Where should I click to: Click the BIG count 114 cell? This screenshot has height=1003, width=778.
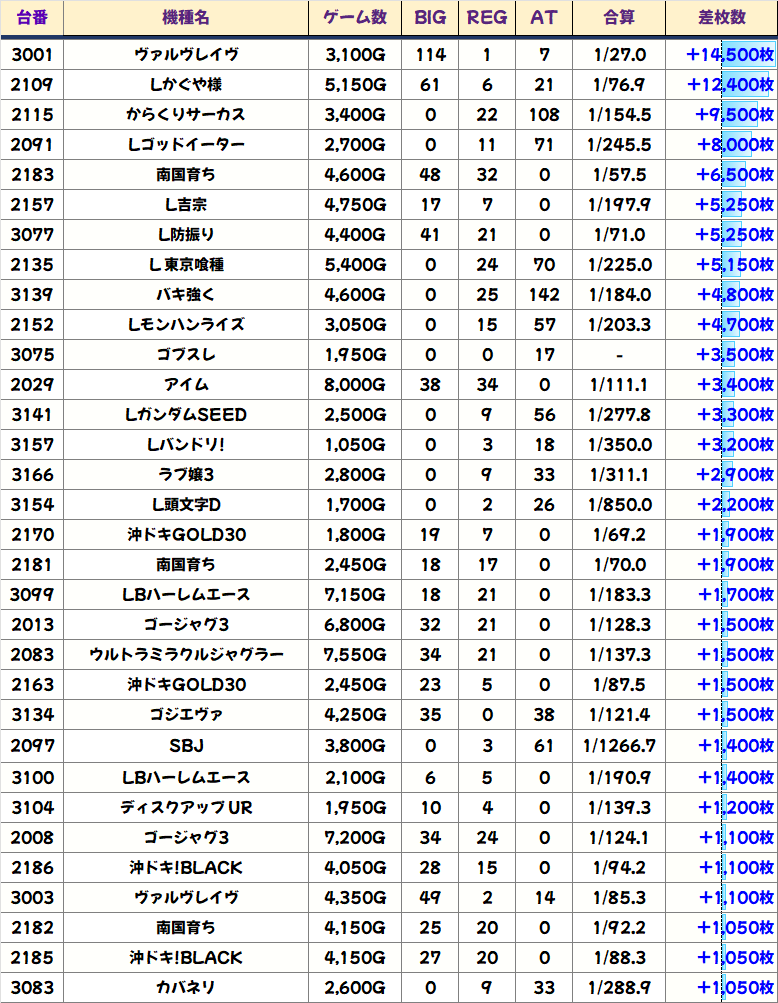coord(430,55)
